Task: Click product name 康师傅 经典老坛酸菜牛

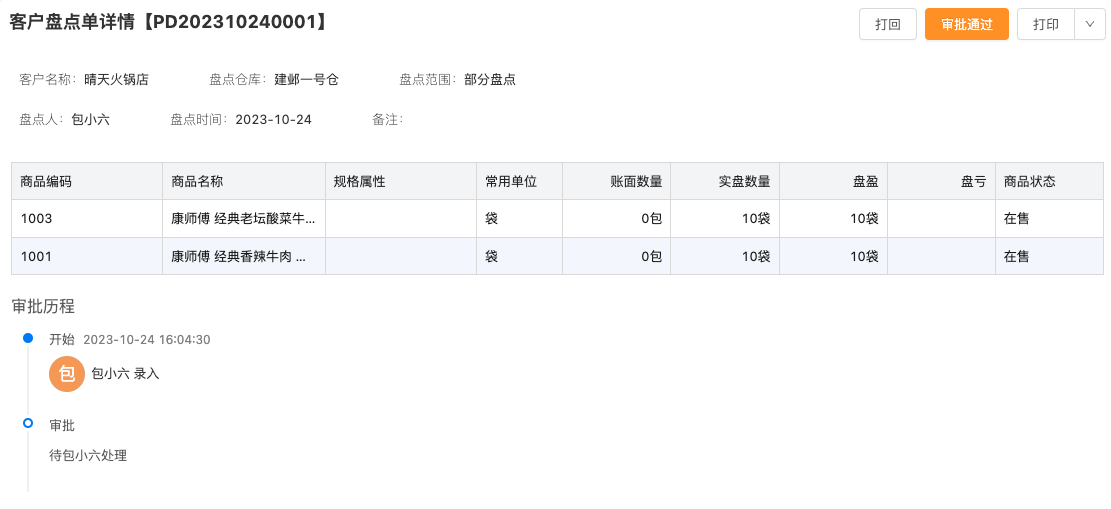Action: tap(243, 219)
